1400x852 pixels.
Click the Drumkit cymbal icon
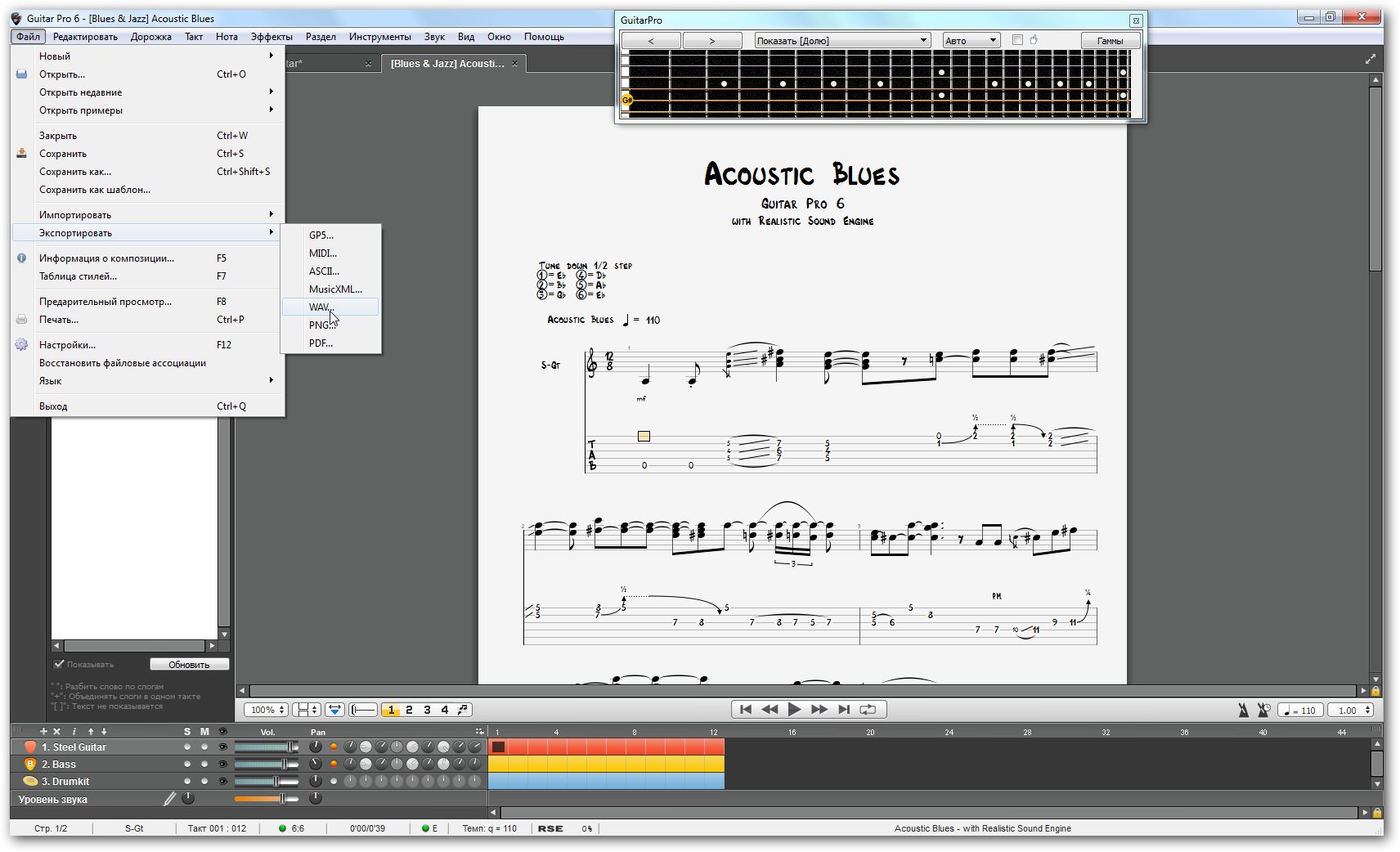point(30,781)
